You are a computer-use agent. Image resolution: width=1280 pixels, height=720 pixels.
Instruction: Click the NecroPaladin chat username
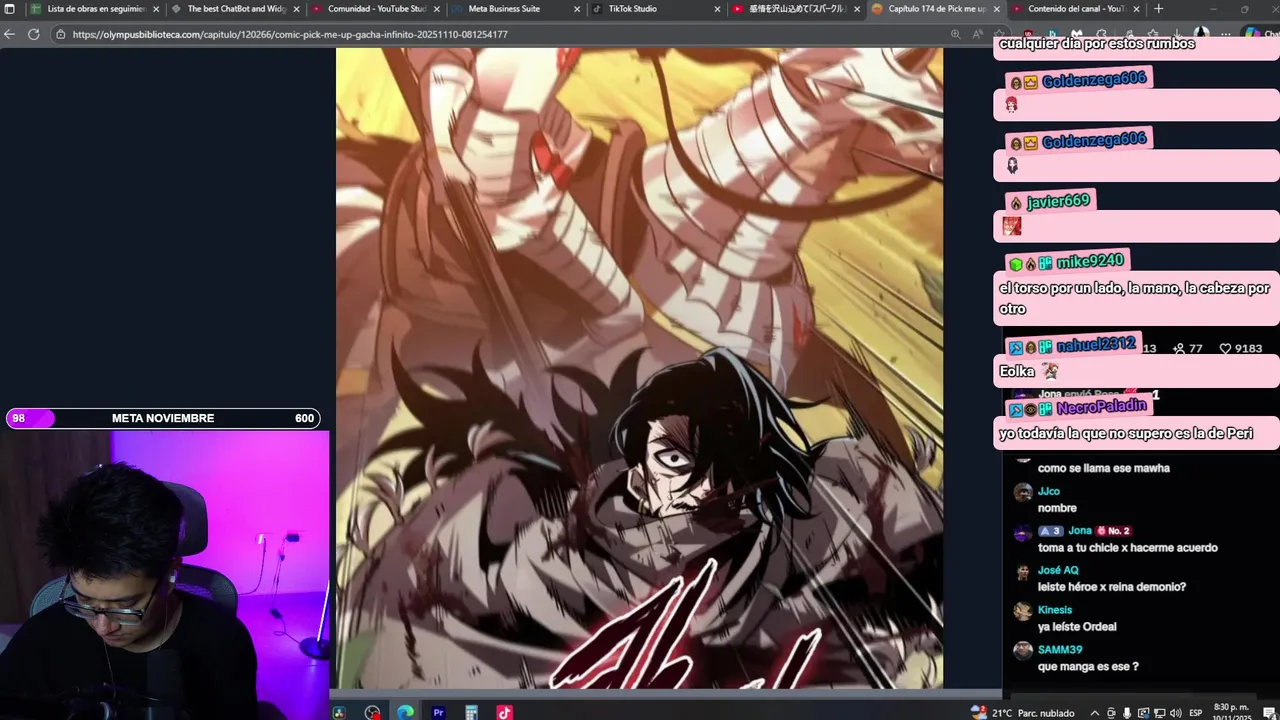(1101, 407)
